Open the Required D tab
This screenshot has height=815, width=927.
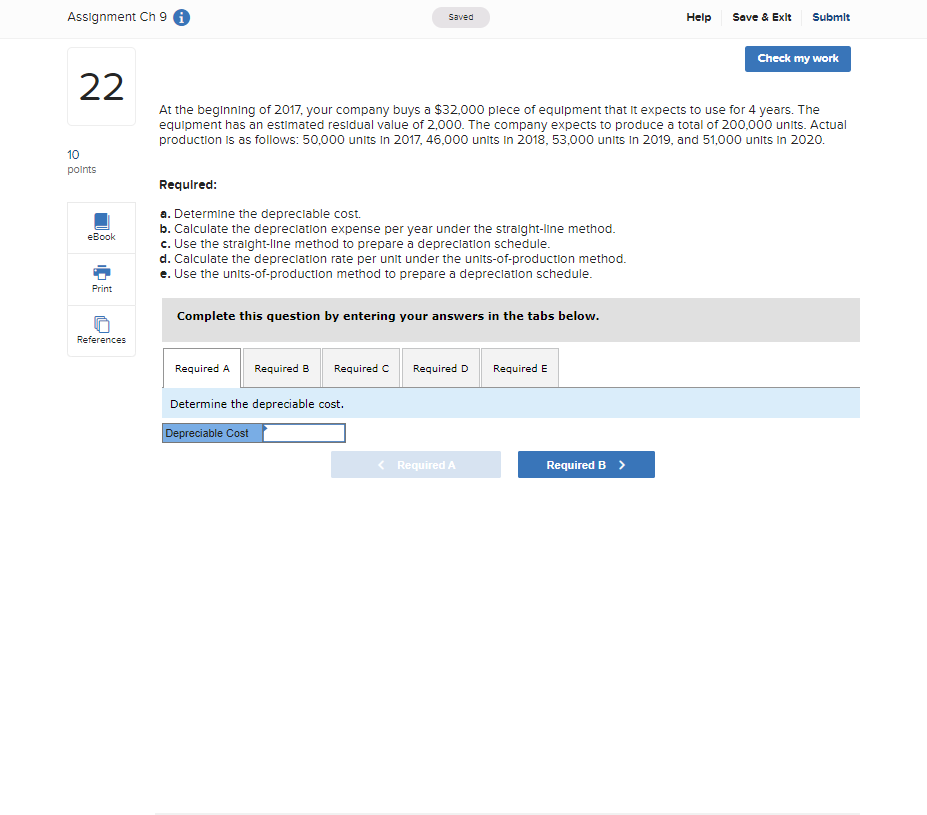(x=440, y=368)
